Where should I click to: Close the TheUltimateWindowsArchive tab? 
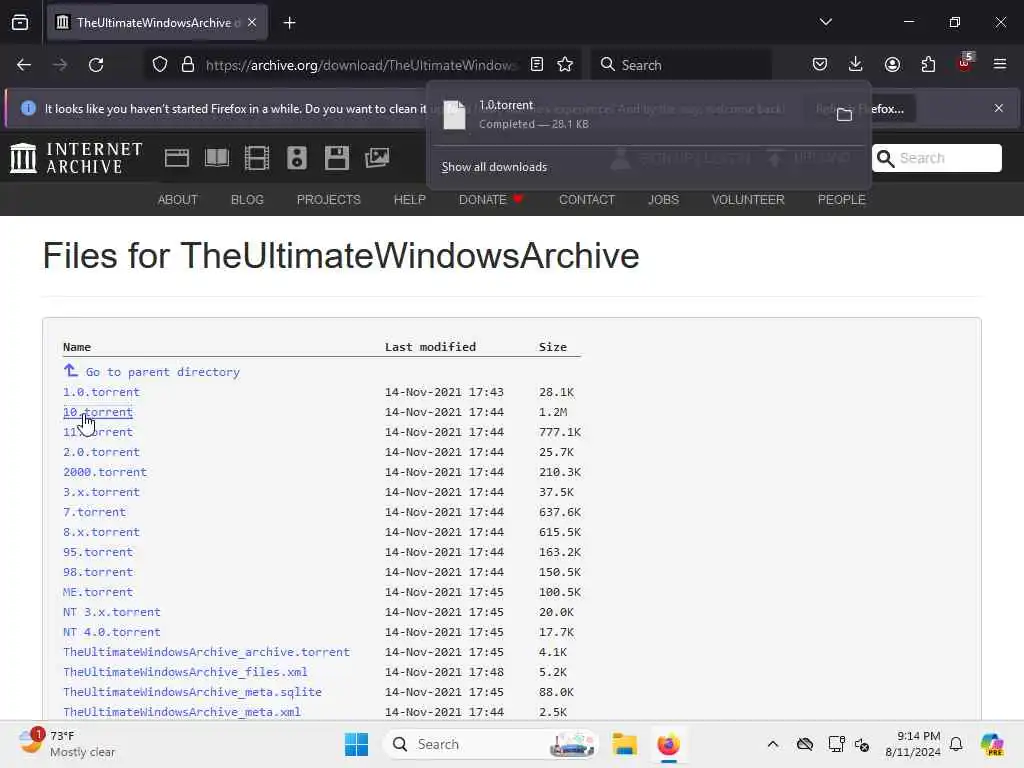pos(252,23)
